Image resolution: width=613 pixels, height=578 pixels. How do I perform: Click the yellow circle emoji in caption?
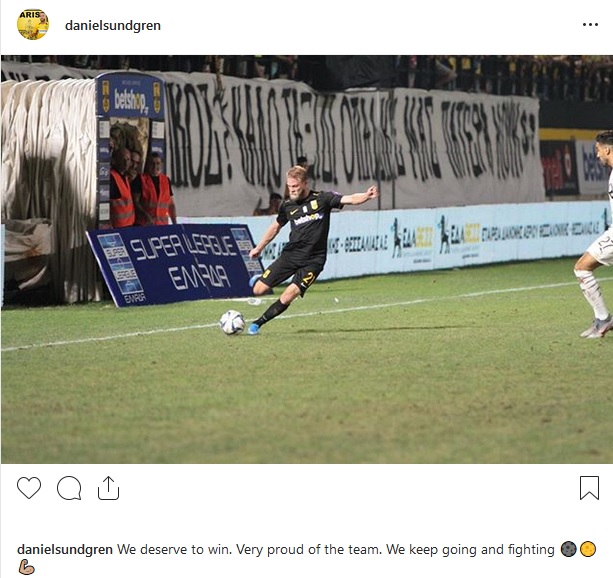point(588,549)
